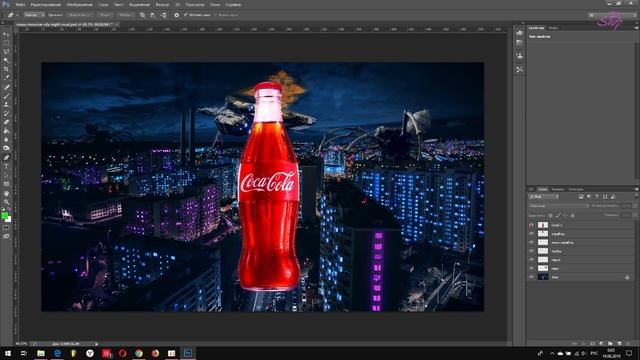Open path alignment options in options bar
640x360 pixels.
point(153,15)
